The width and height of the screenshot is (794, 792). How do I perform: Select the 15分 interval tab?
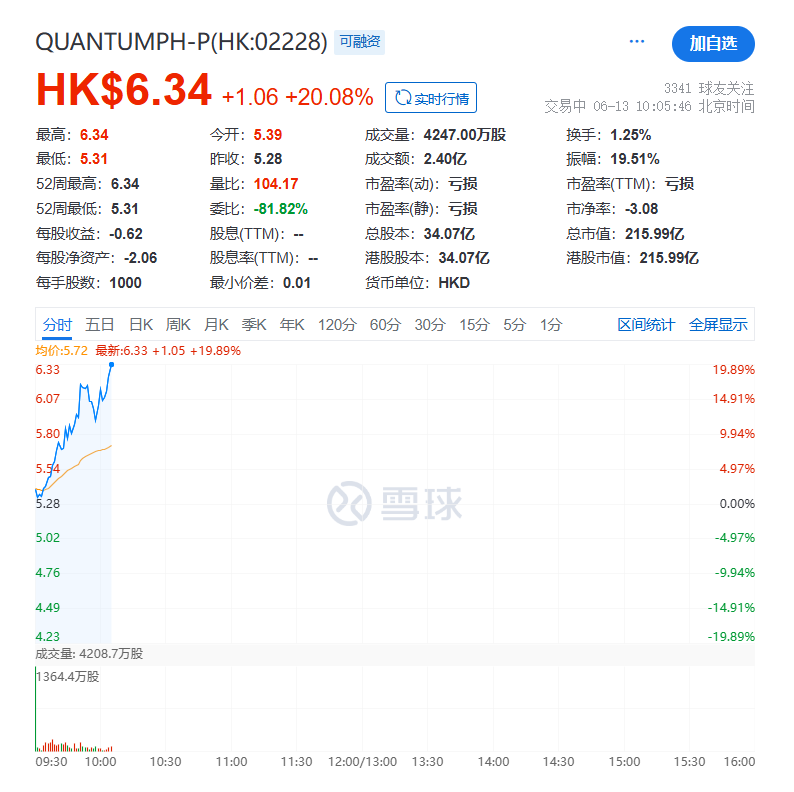(474, 325)
